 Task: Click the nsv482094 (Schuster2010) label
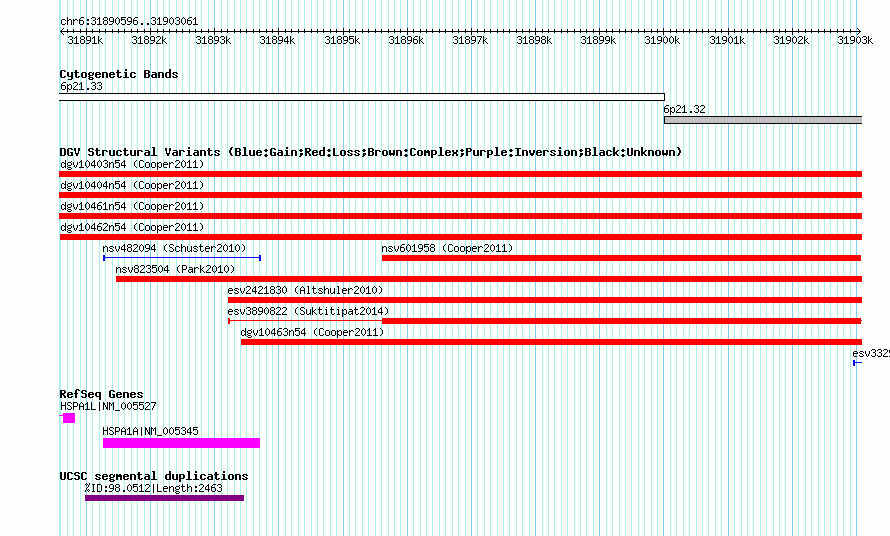pos(174,248)
